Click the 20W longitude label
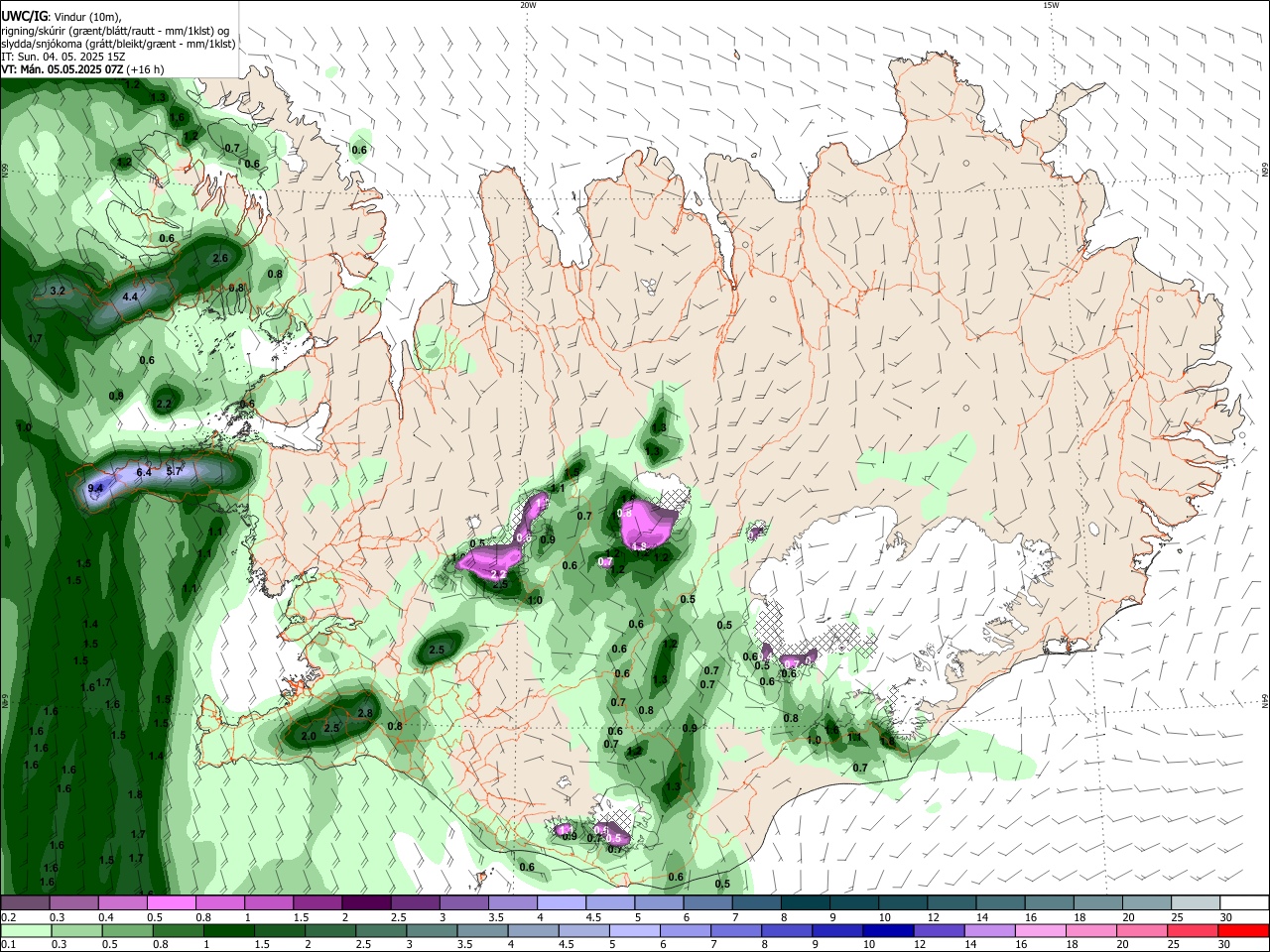1270x952 pixels. 528,5
